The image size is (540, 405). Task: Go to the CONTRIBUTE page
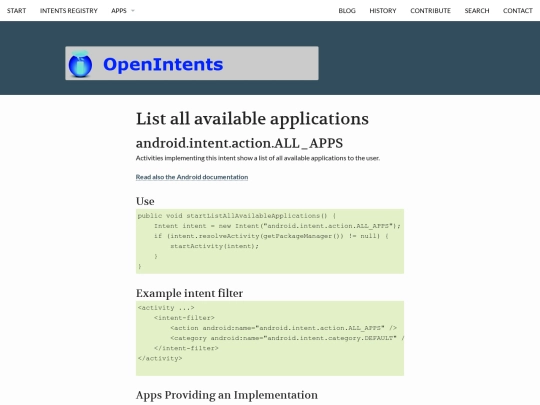tap(430, 11)
